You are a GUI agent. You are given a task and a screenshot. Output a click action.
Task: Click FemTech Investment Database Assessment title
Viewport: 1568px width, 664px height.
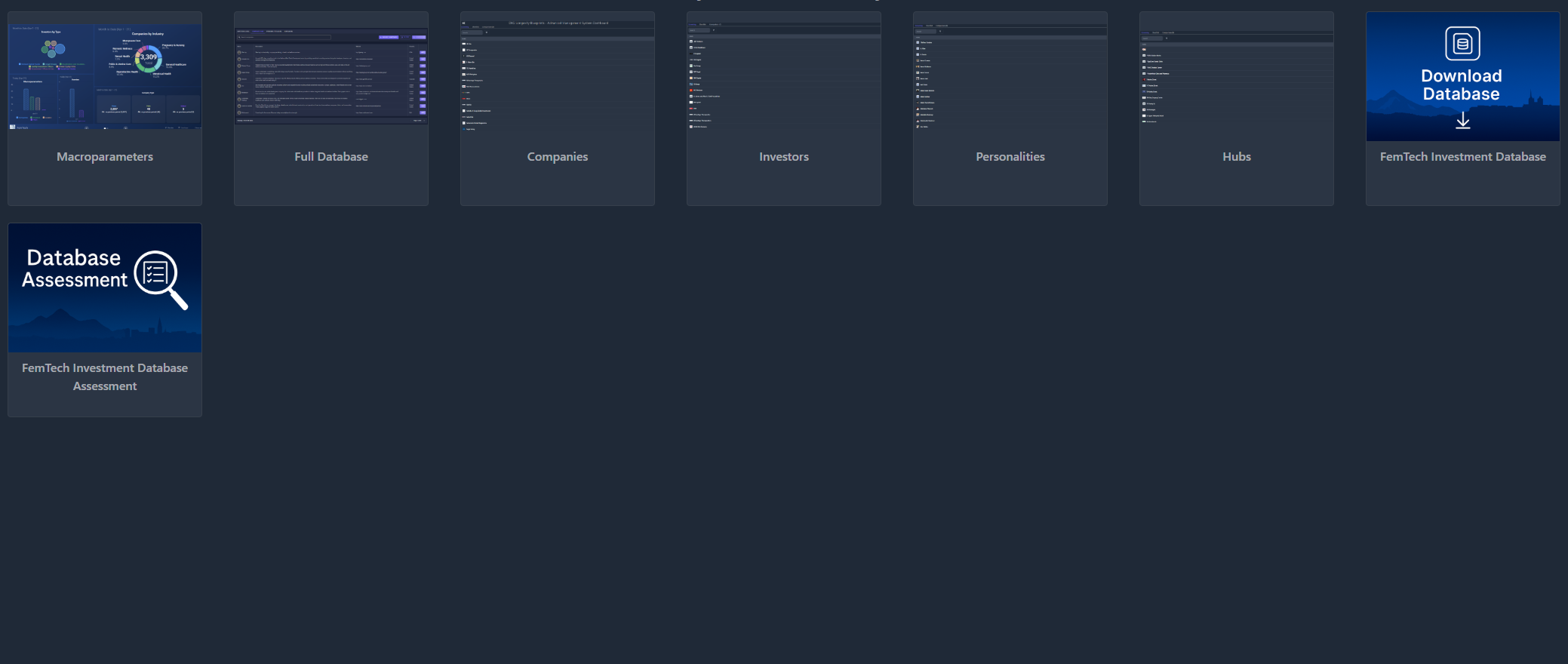(x=105, y=377)
